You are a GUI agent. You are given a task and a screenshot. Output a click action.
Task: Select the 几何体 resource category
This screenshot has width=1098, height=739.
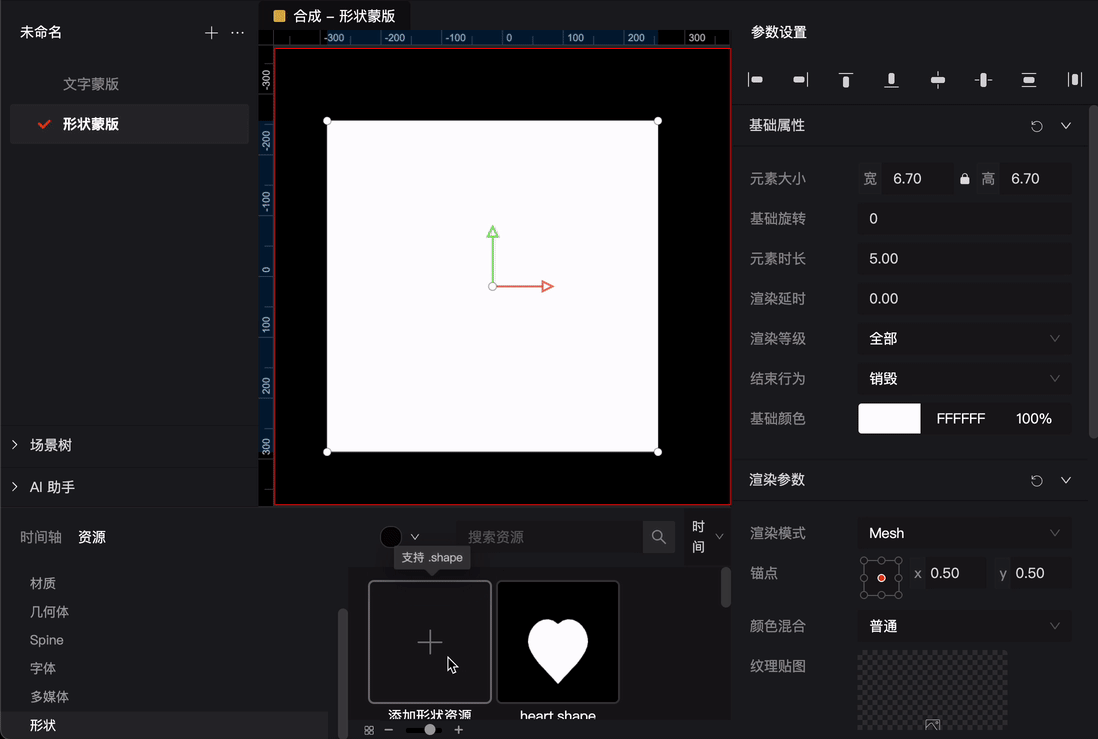coord(49,612)
